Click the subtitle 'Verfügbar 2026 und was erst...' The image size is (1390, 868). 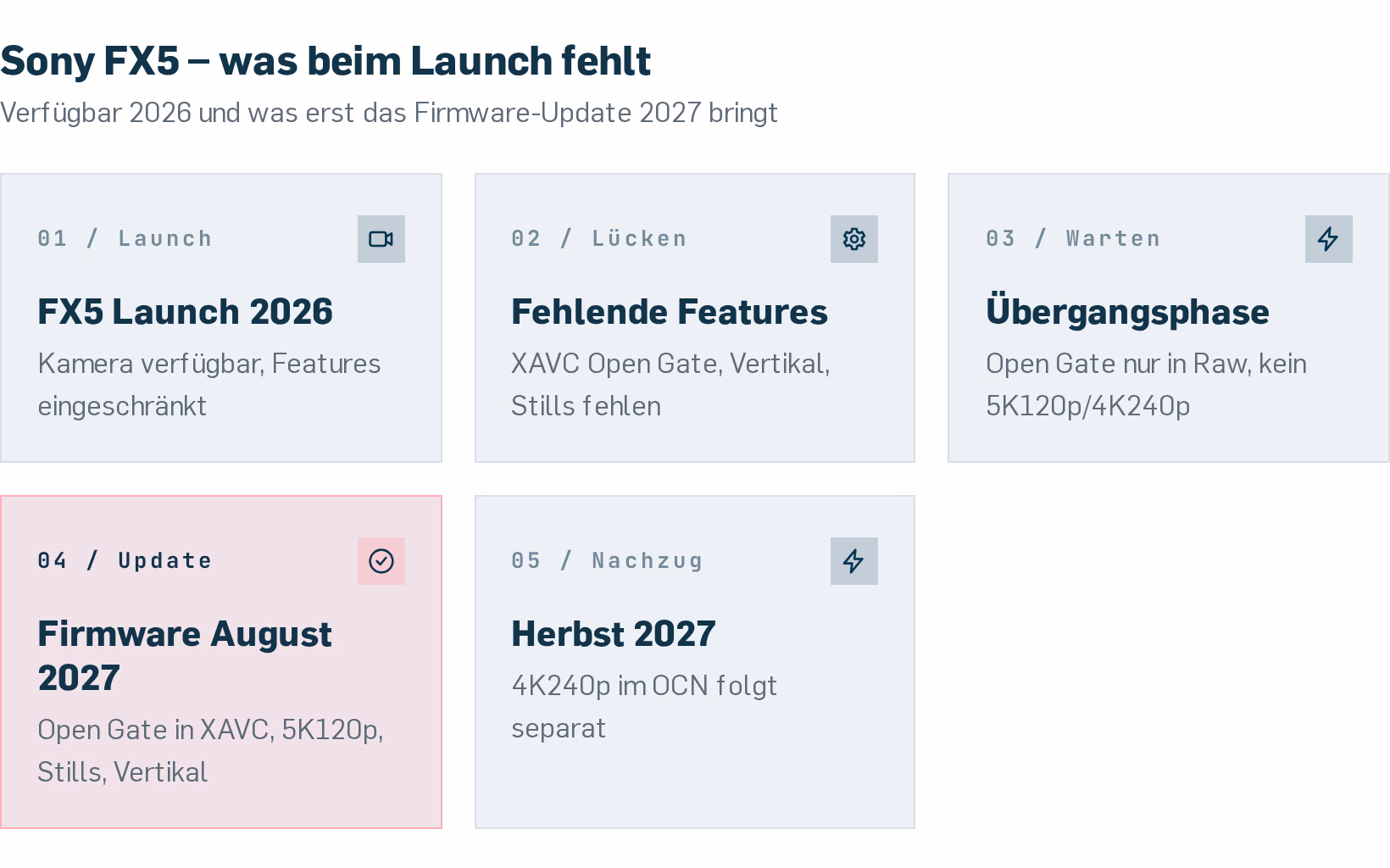pos(389,113)
